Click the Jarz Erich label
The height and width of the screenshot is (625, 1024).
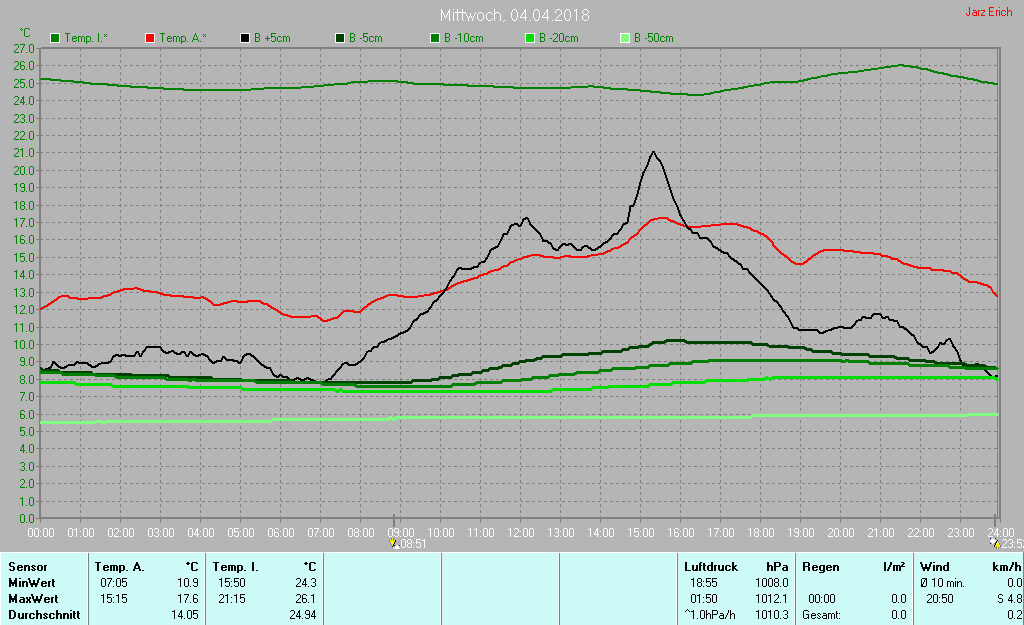click(988, 12)
